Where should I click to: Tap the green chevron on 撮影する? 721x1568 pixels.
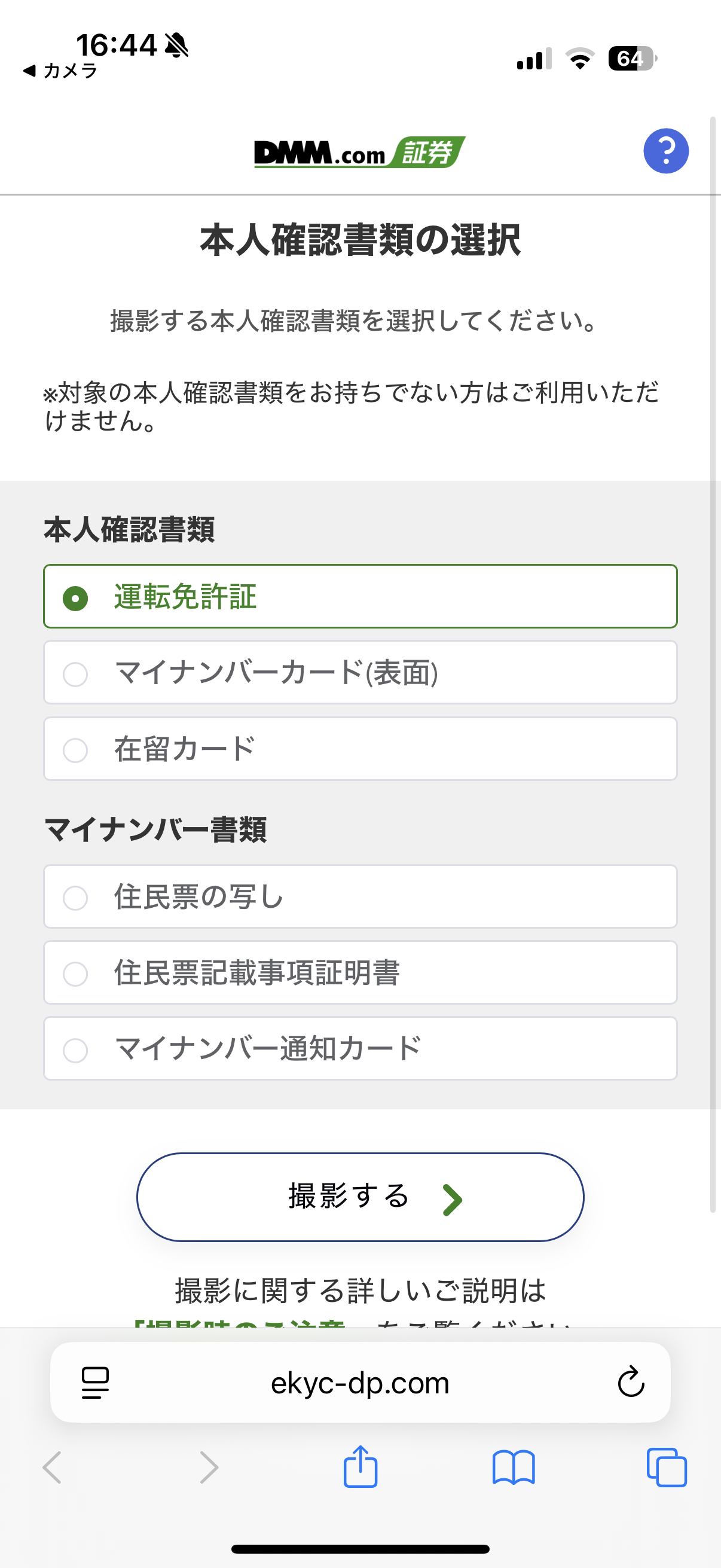click(452, 1199)
